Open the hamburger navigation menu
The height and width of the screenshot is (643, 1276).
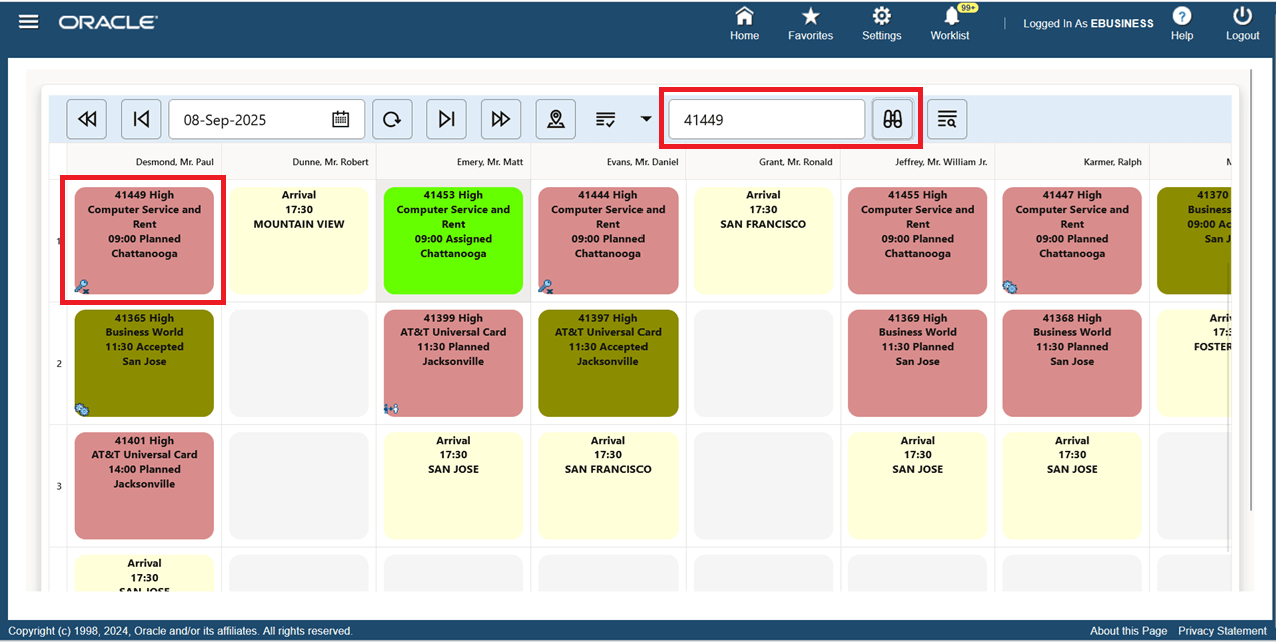28,20
